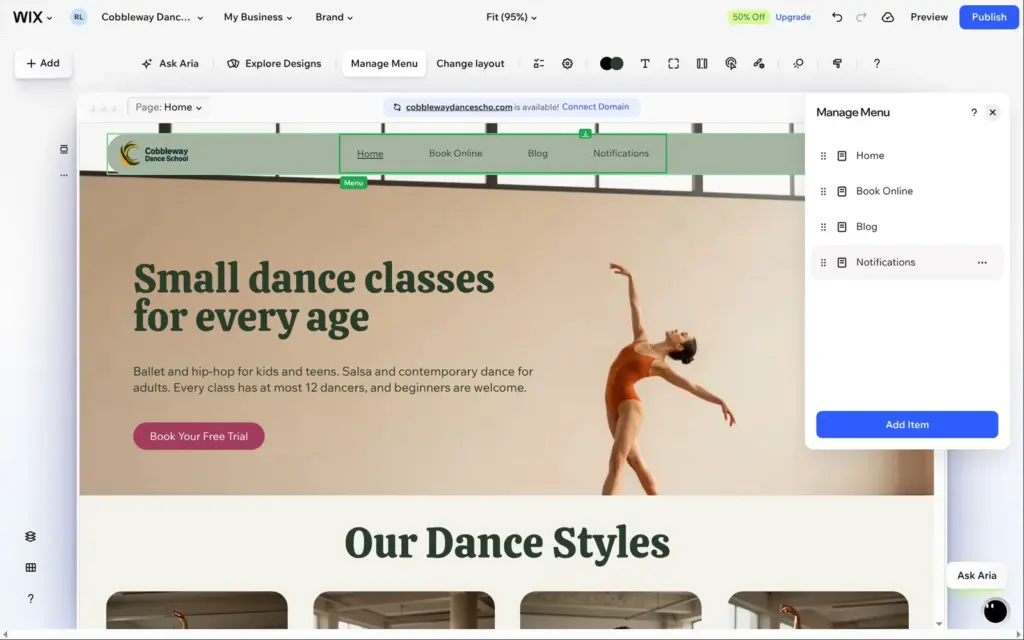Open the table grid icon on left sidebar
The width and height of the screenshot is (1024, 640).
pos(30,568)
